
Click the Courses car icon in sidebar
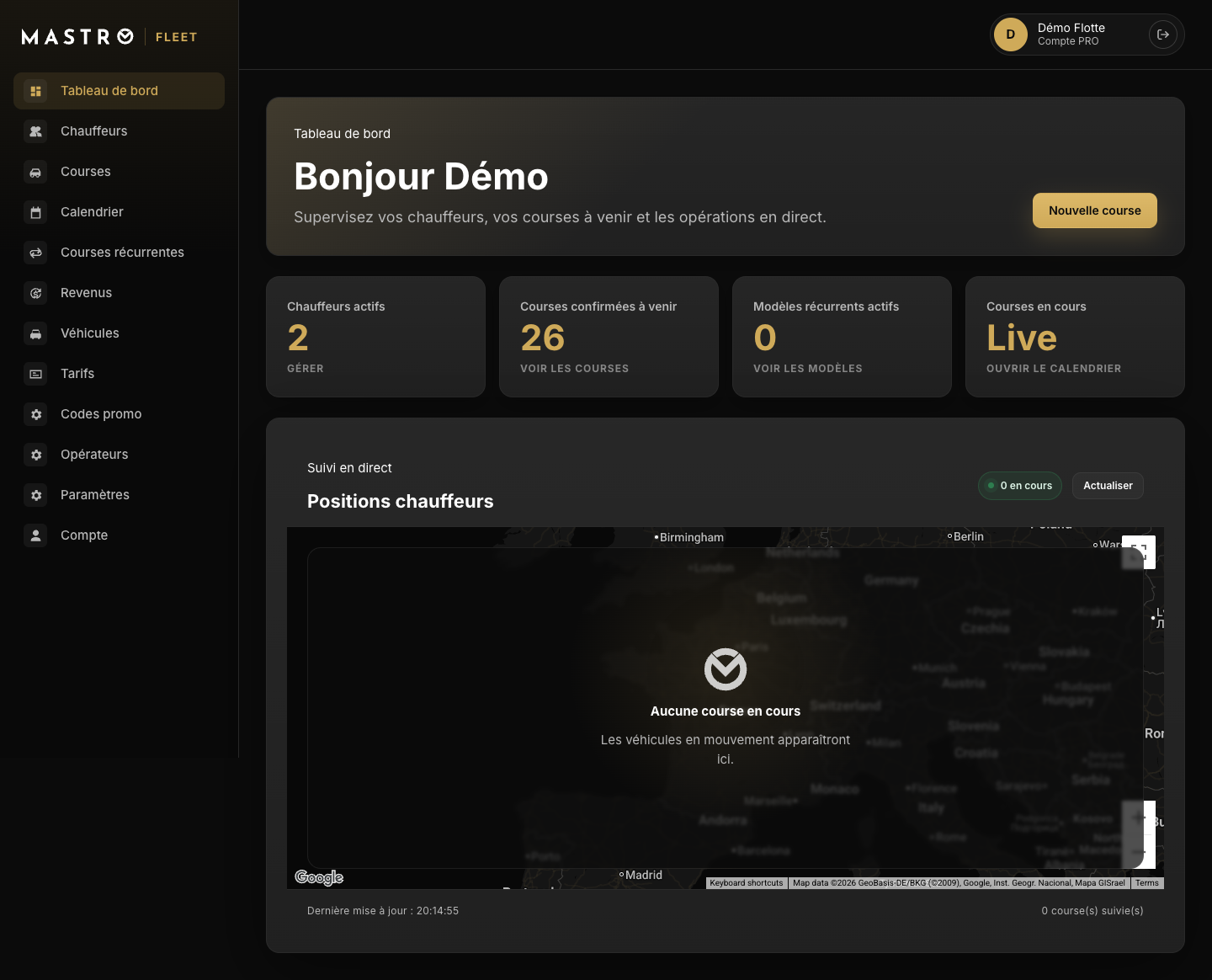click(x=35, y=172)
